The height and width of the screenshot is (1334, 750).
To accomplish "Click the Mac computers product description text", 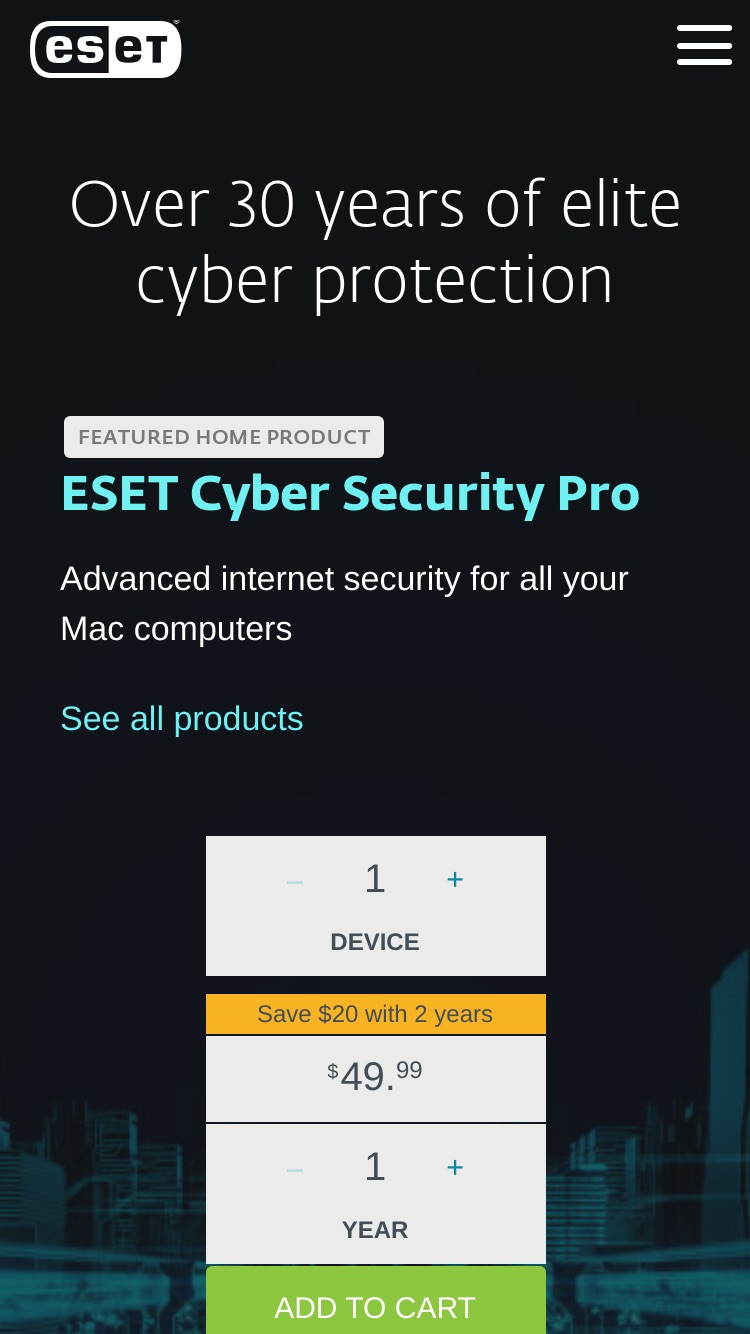I will click(344, 604).
